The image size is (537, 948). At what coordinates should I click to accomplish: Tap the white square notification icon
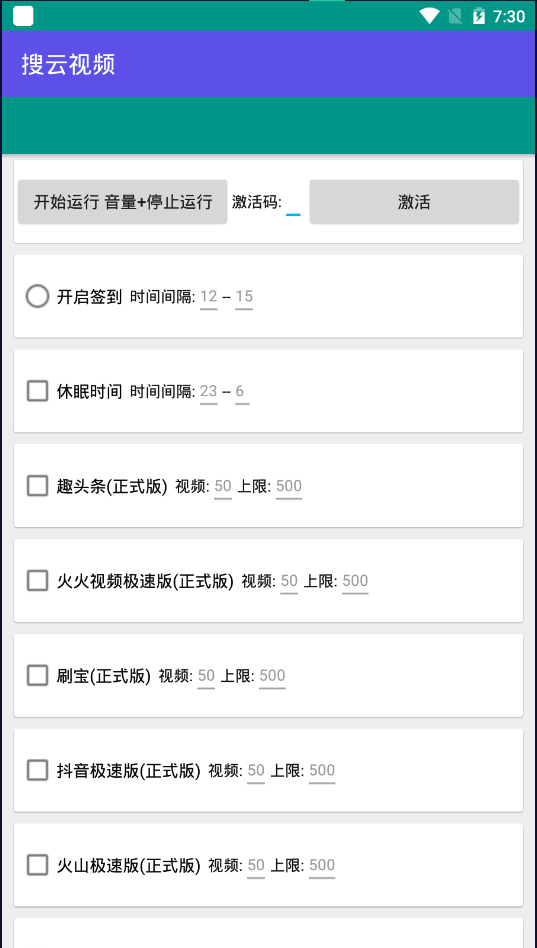click(x=23, y=16)
